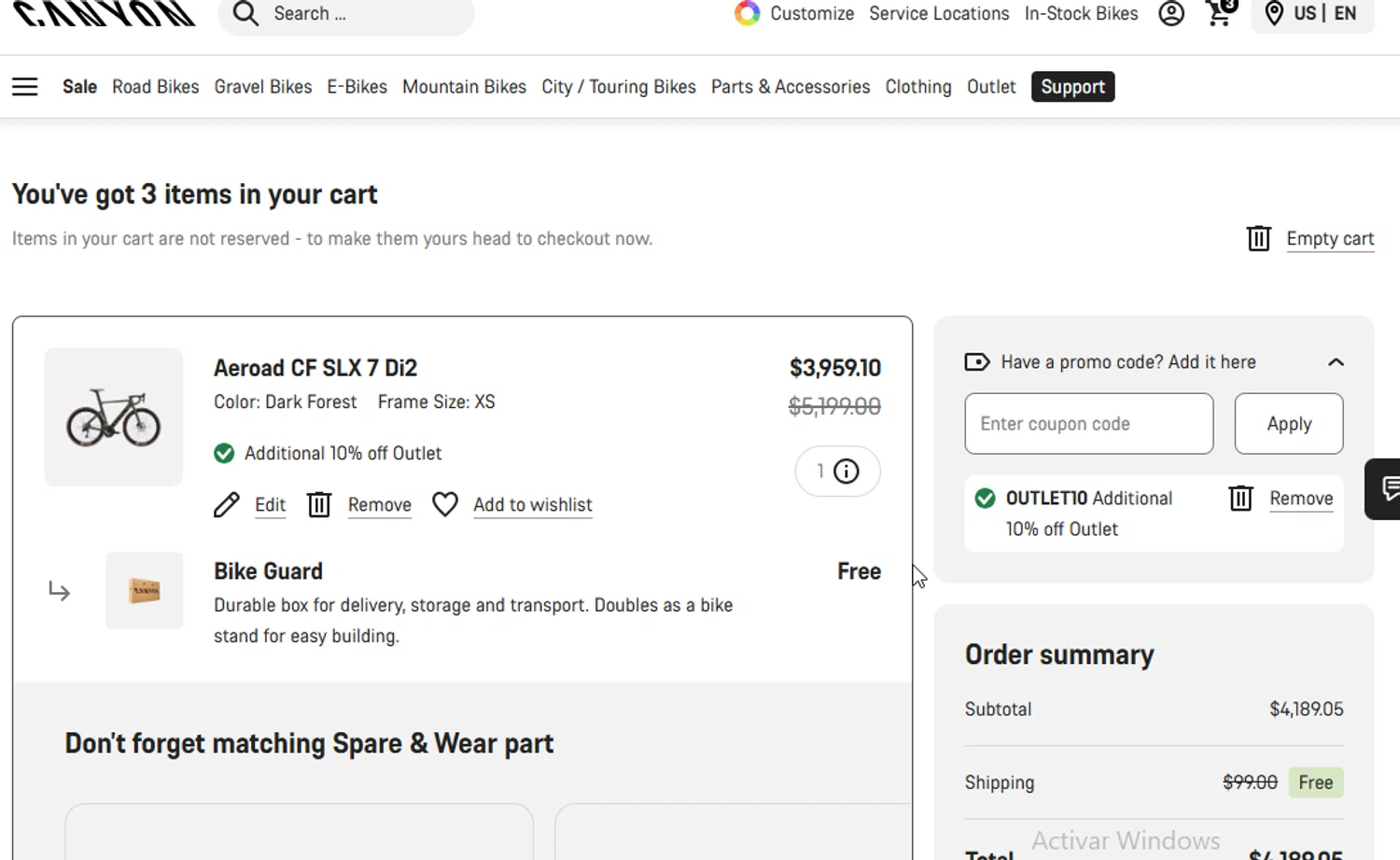
Task: Open Outlet category
Action: (x=991, y=87)
